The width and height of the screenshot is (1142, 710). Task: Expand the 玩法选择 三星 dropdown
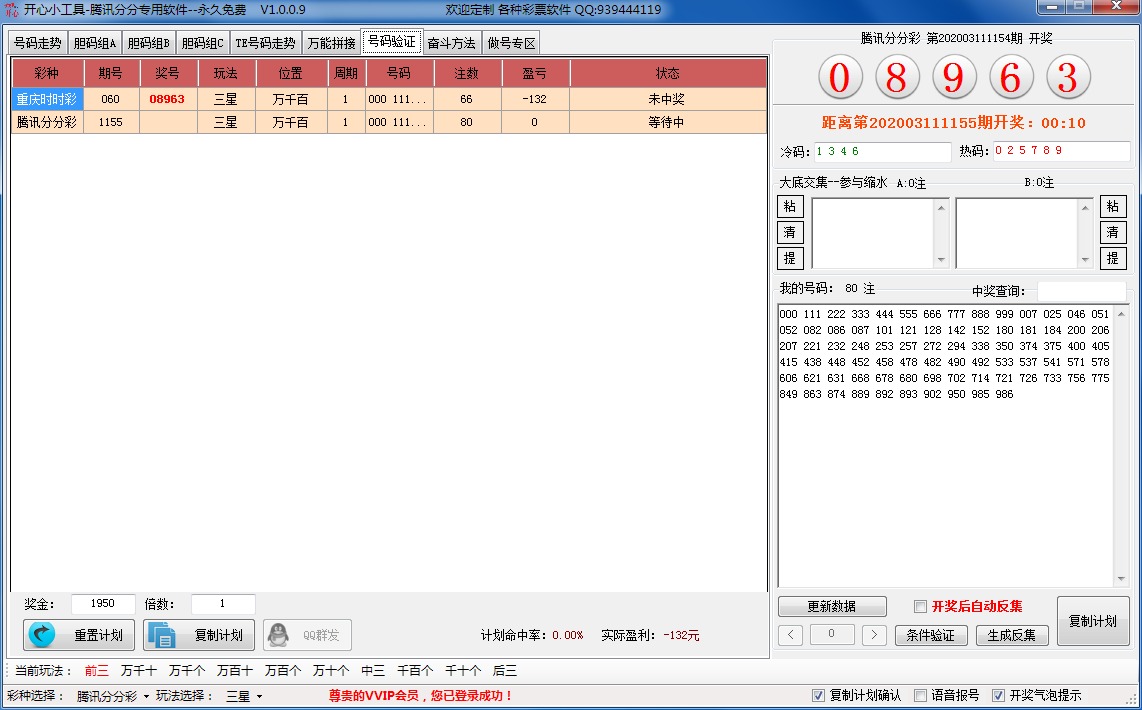[x=244, y=696]
